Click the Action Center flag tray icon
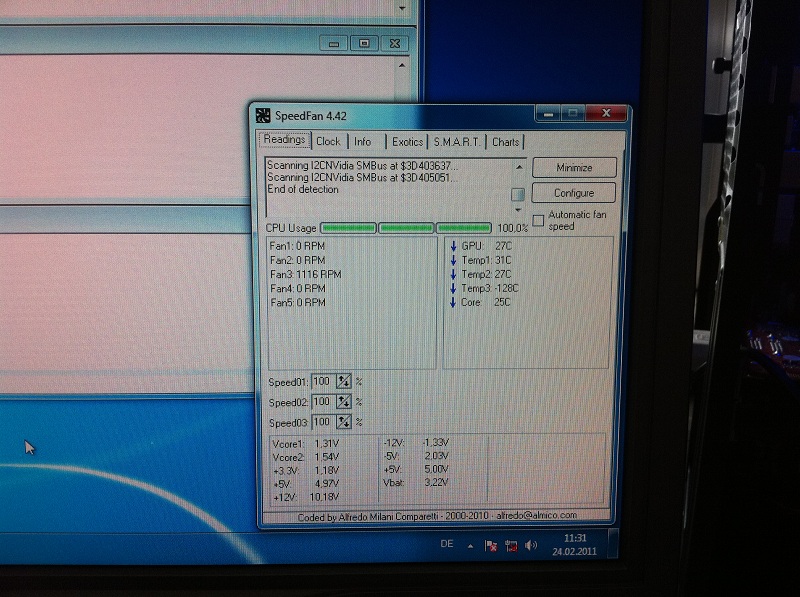 (491, 546)
